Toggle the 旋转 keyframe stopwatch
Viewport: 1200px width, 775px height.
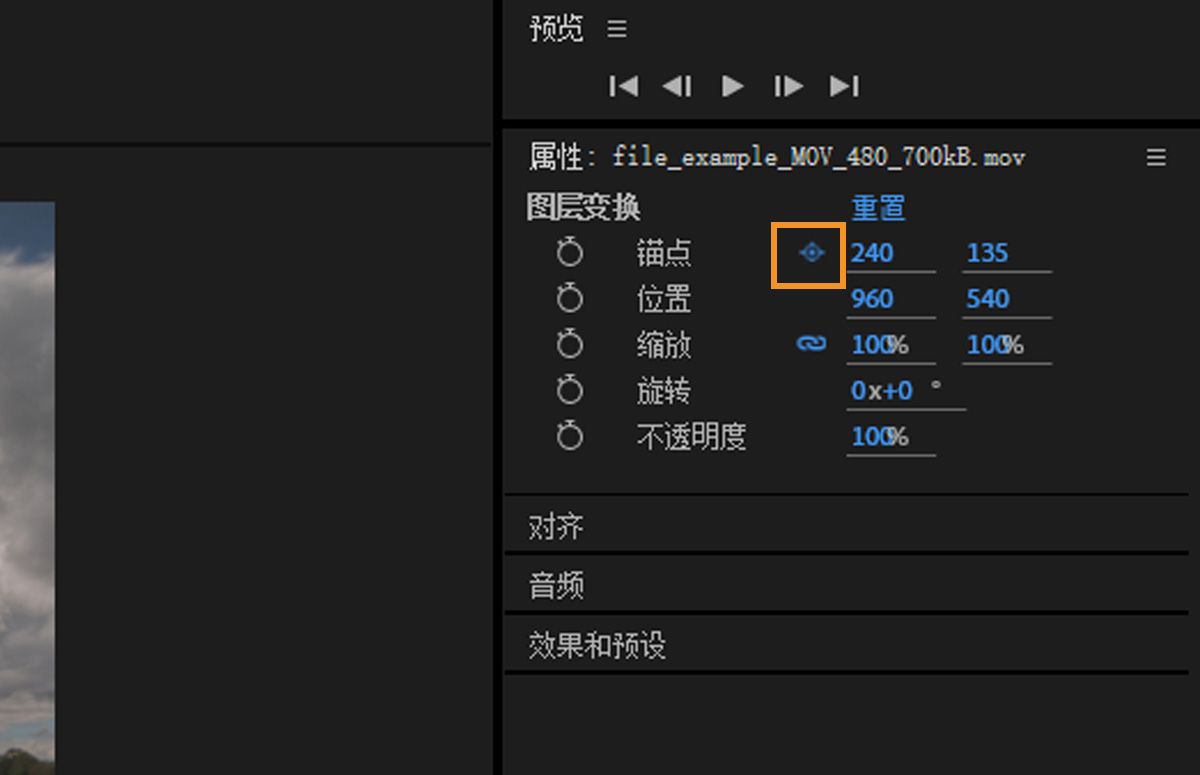(570, 390)
